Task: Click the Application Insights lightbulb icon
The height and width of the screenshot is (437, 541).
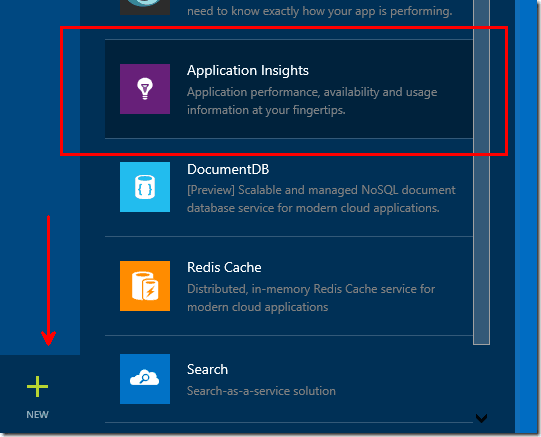Action: [x=145, y=89]
